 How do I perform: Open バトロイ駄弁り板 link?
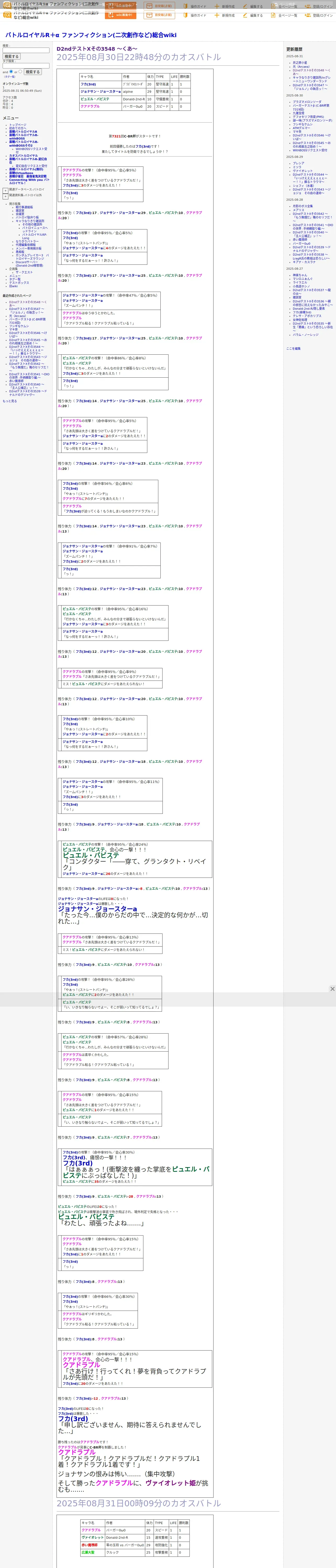coord(27,217)
